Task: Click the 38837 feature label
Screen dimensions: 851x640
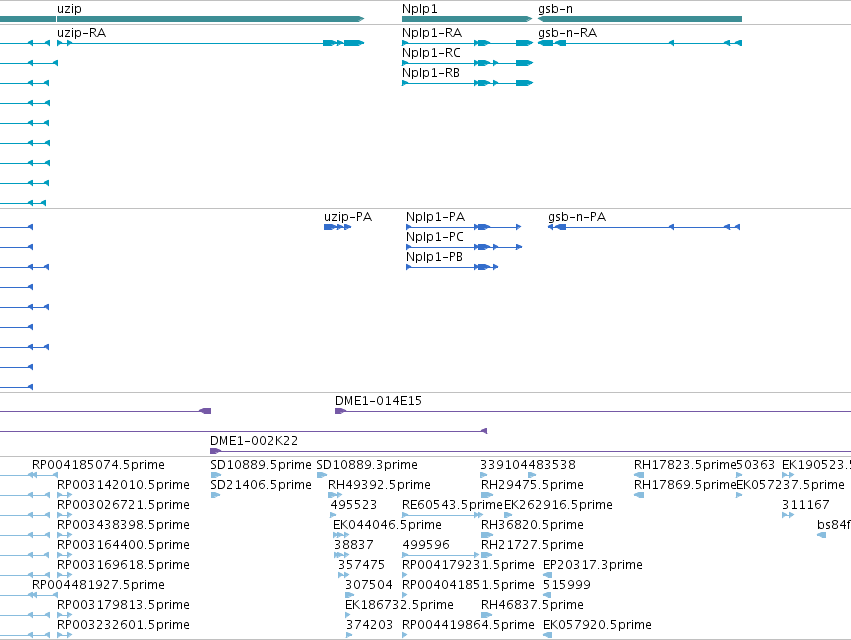Action: [354, 544]
